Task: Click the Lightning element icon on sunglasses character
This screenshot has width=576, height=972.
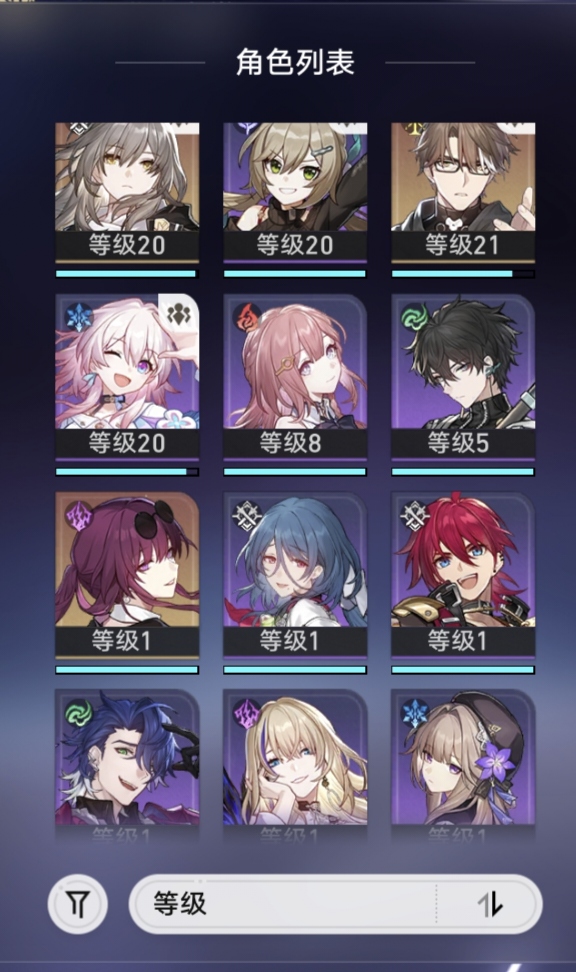Action: click(79, 515)
